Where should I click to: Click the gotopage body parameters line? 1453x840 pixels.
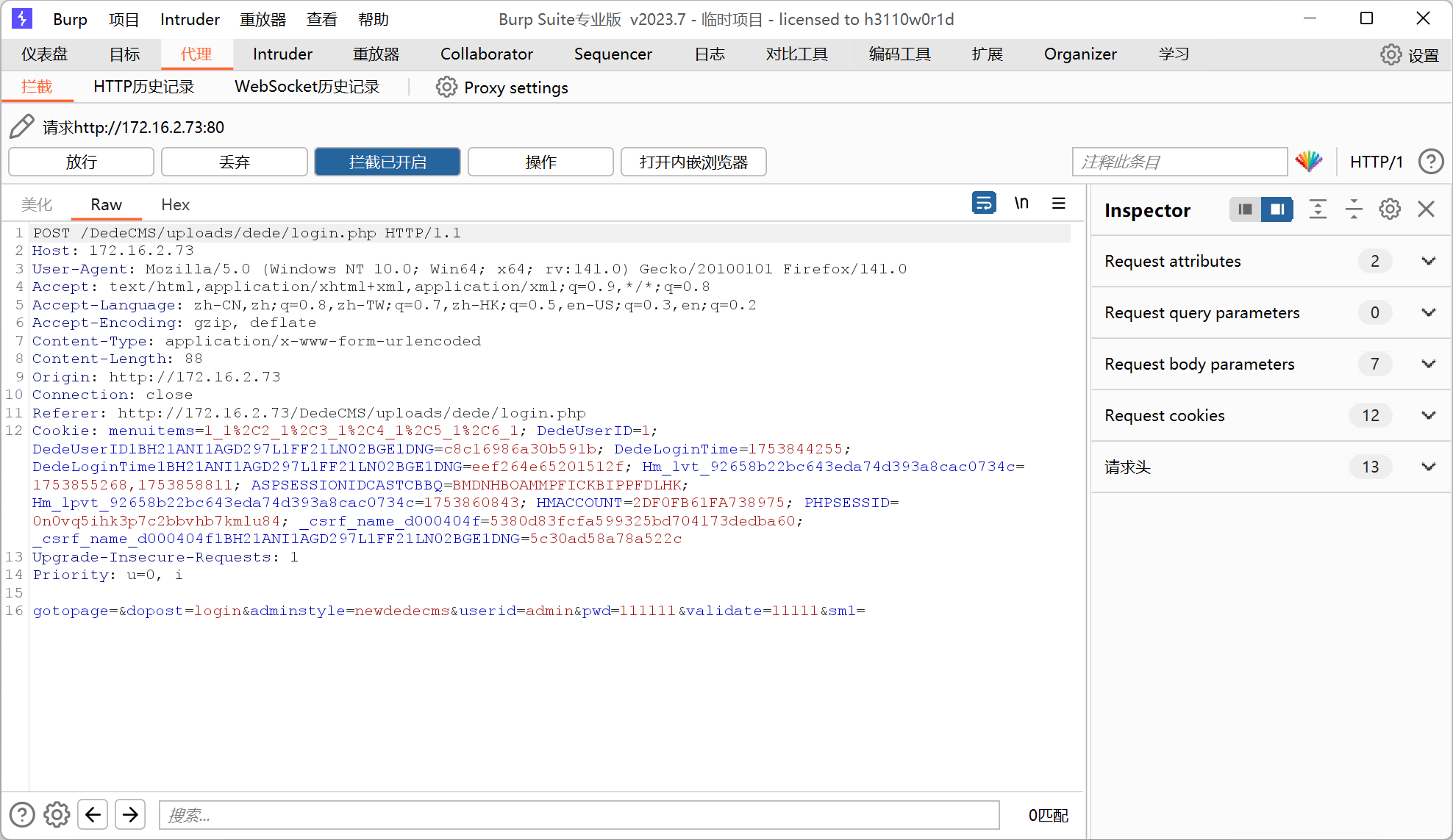click(449, 611)
